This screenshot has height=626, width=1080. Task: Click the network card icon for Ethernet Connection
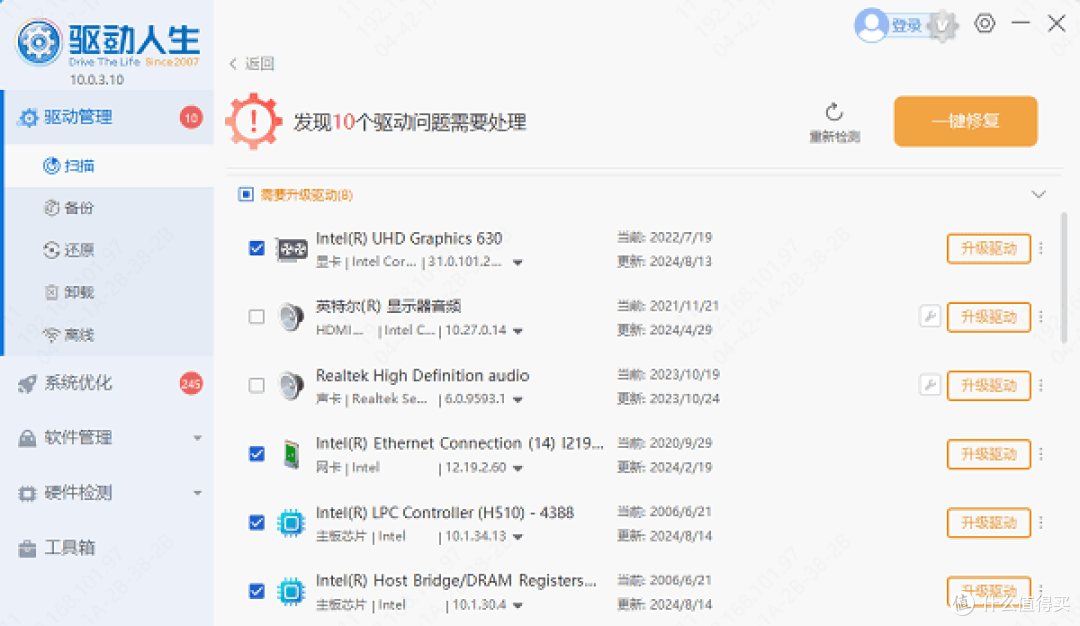(x=291, y=455)
